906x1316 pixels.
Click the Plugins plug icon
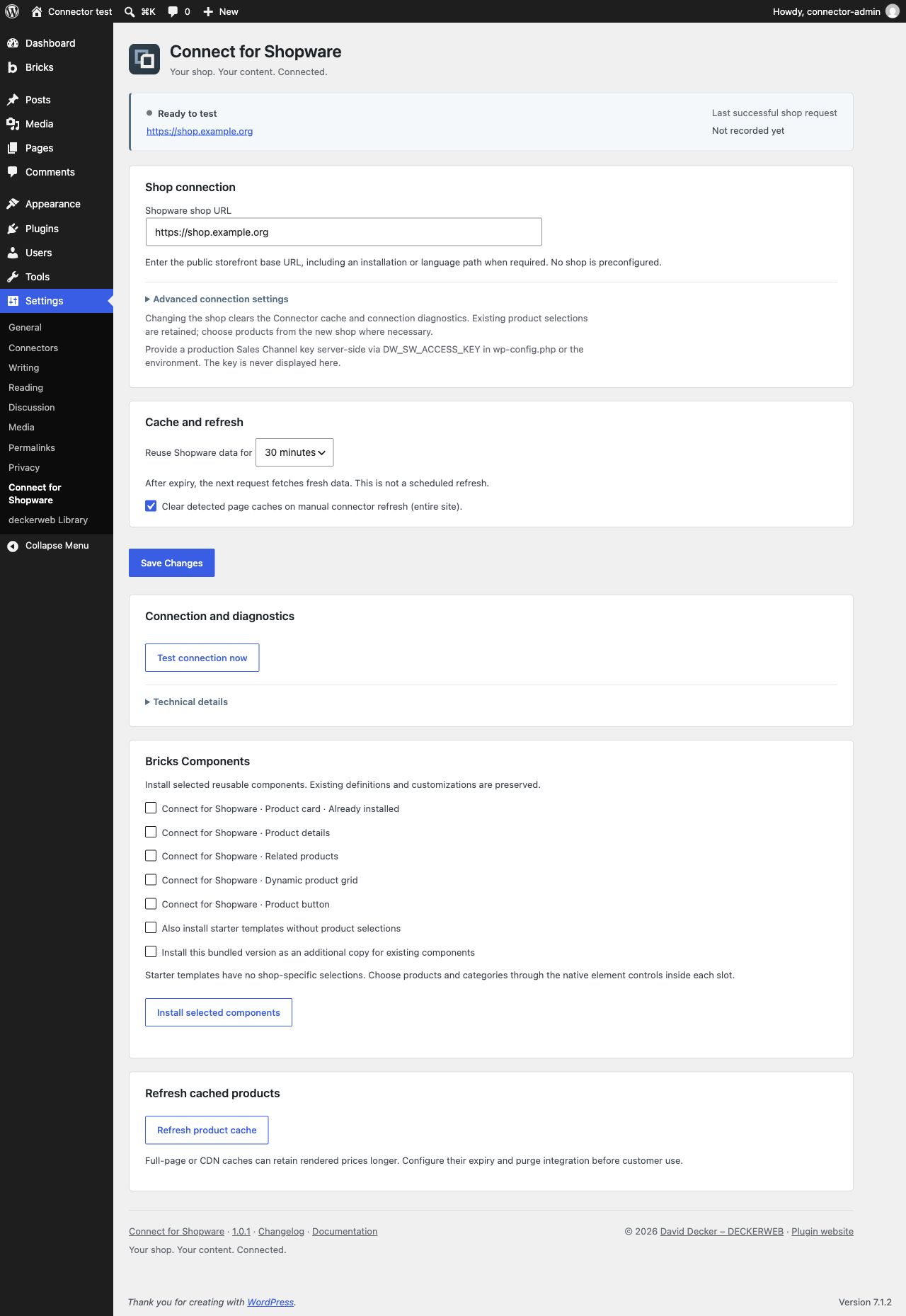pyautogui.click(x=13, y=229)
